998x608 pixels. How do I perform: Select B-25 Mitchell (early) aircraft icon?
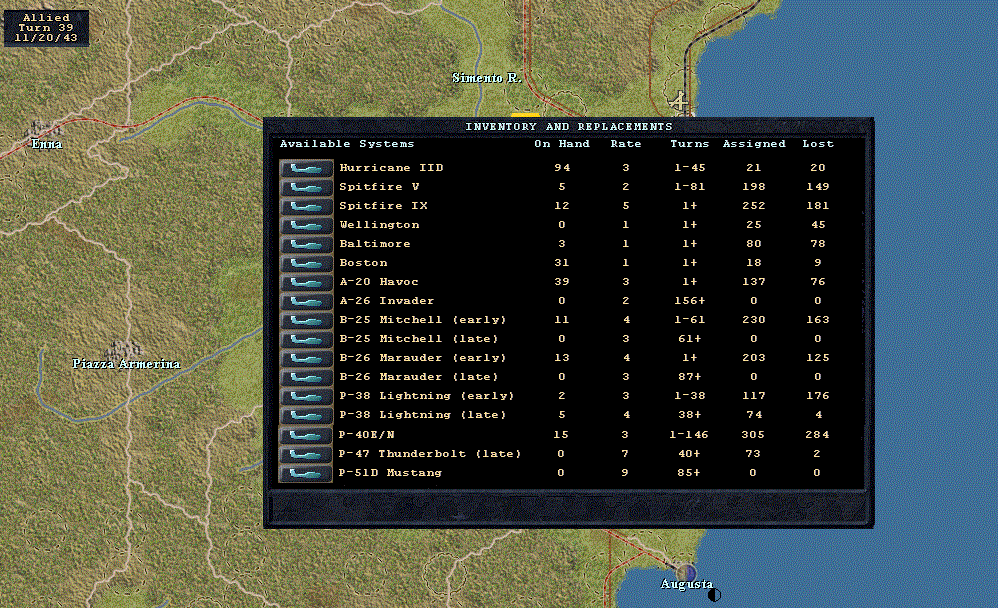click(306, 320)
